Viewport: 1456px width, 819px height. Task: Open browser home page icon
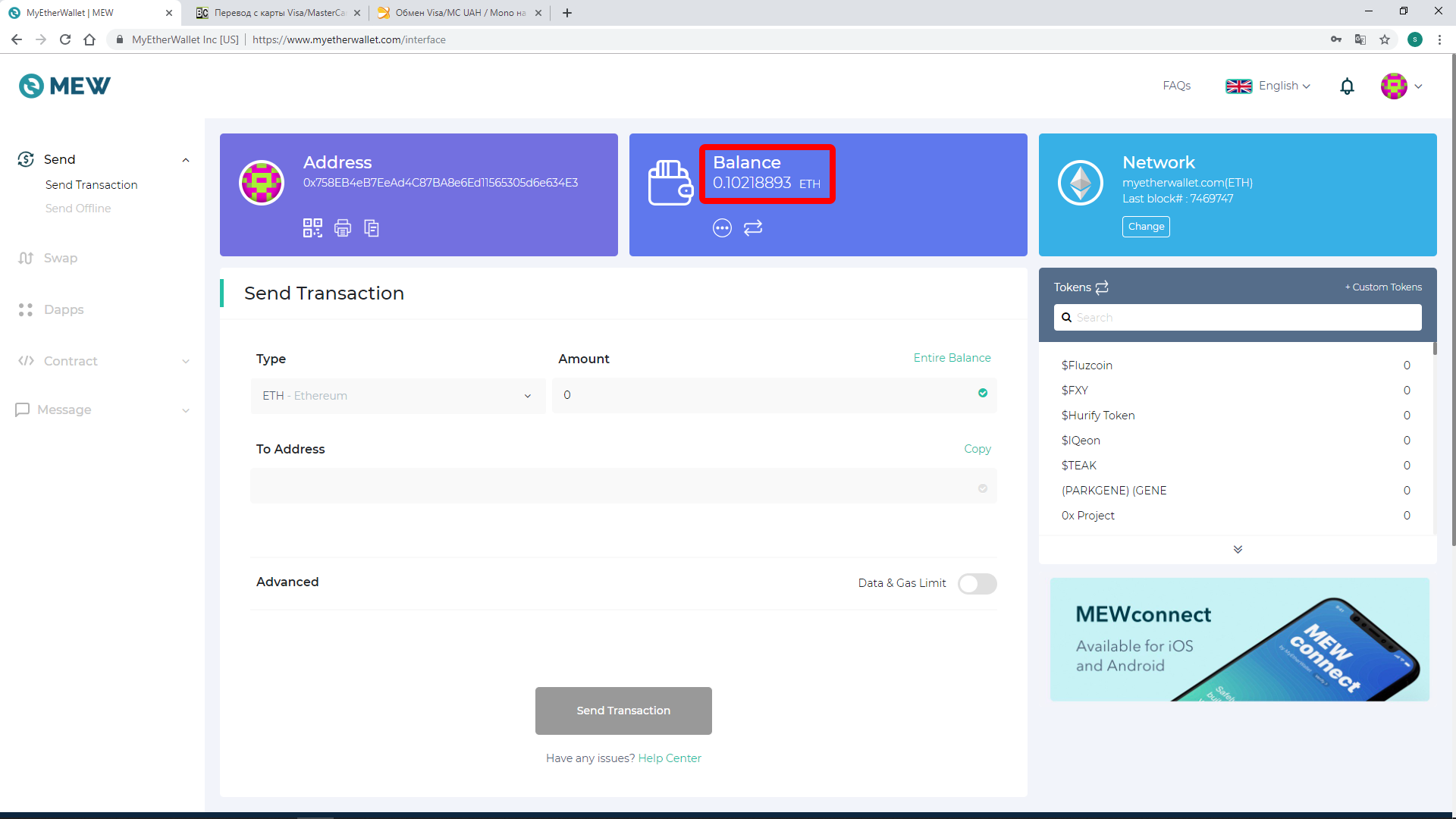[x=89, y=39]
